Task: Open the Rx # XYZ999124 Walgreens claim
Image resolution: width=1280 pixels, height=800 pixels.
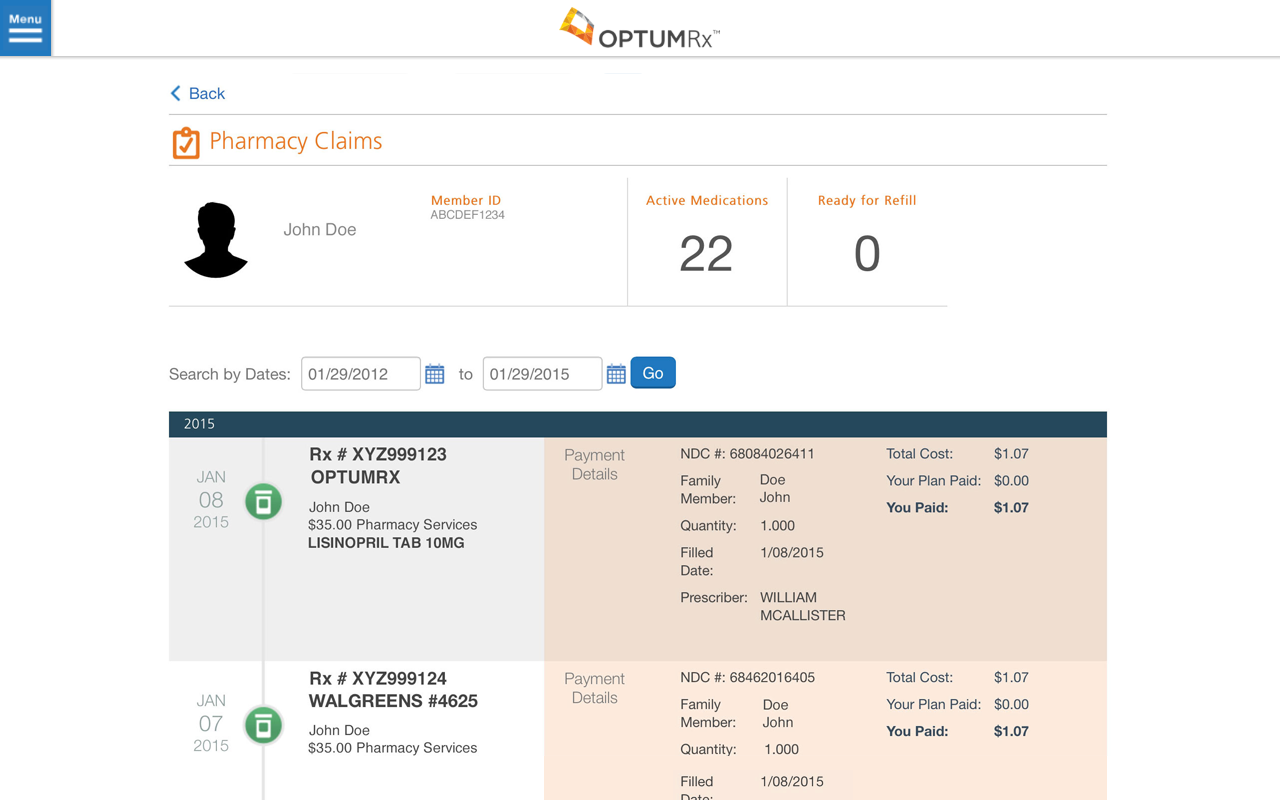Action: (x=392, y=690)
